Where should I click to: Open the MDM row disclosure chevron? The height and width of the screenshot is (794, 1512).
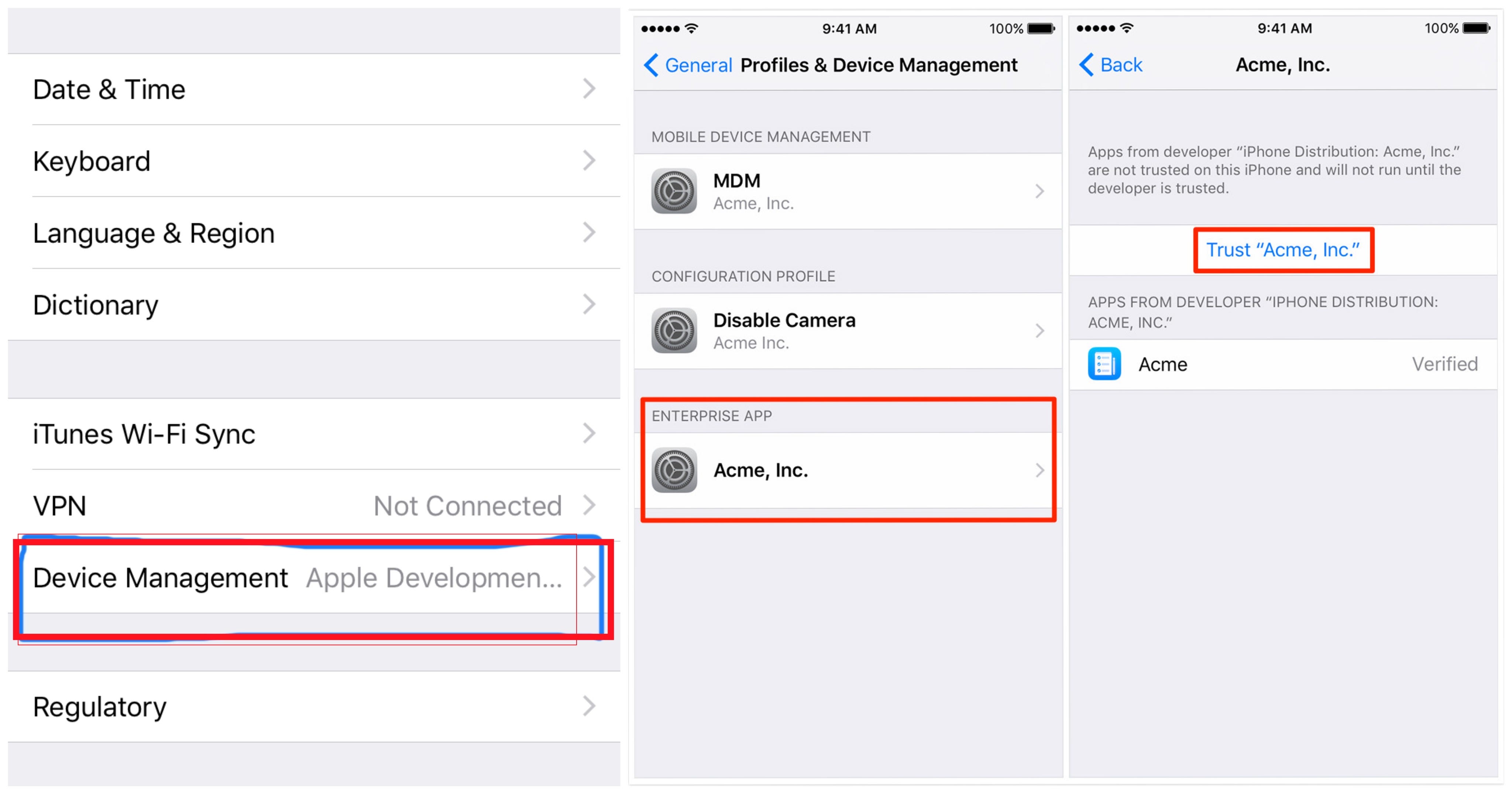click(1039, 191)
